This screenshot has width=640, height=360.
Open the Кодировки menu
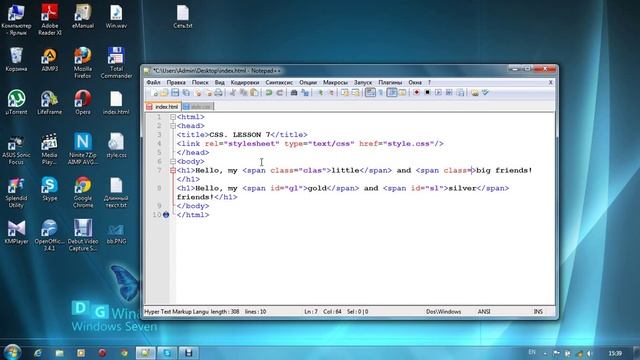click(x=245, y=82)
